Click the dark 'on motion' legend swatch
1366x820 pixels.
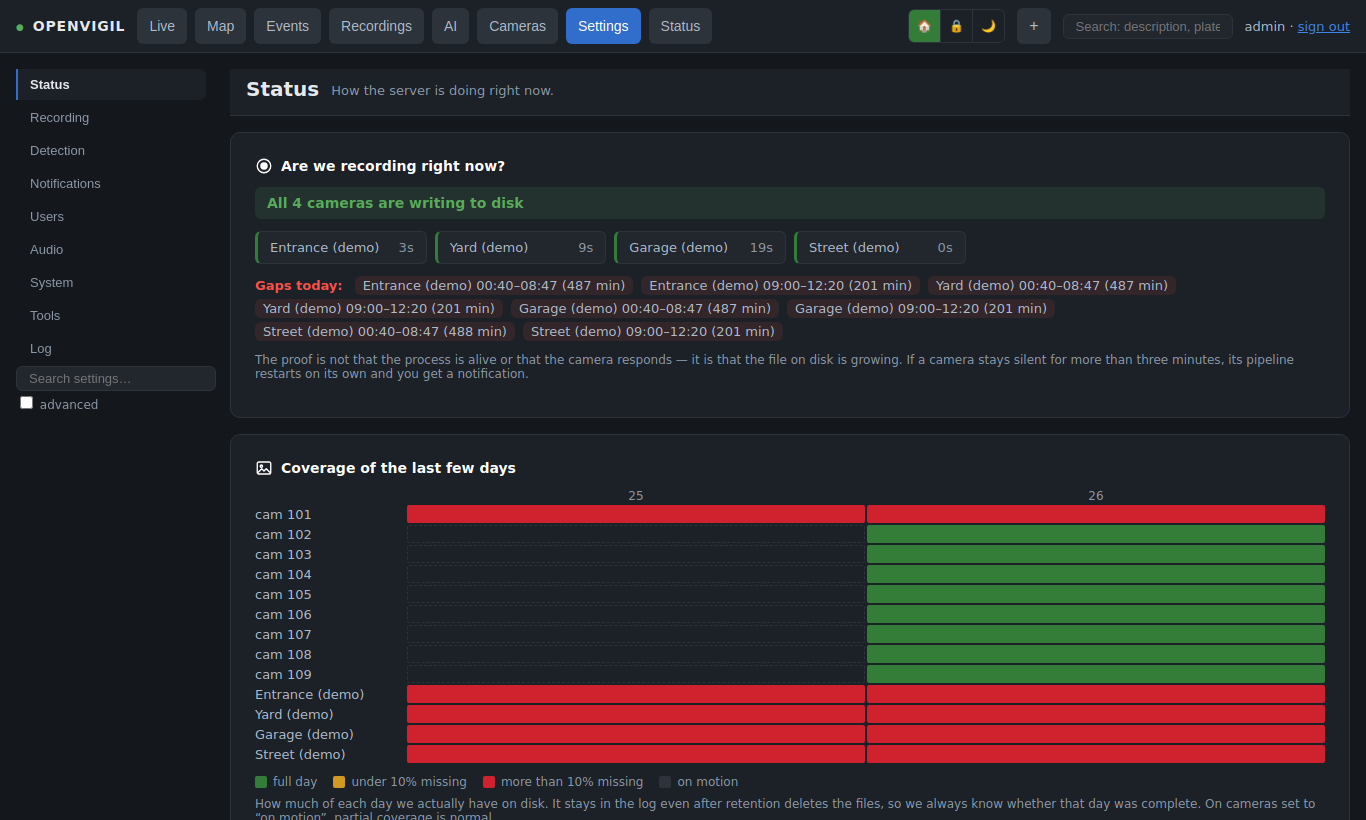coord(665,782)
